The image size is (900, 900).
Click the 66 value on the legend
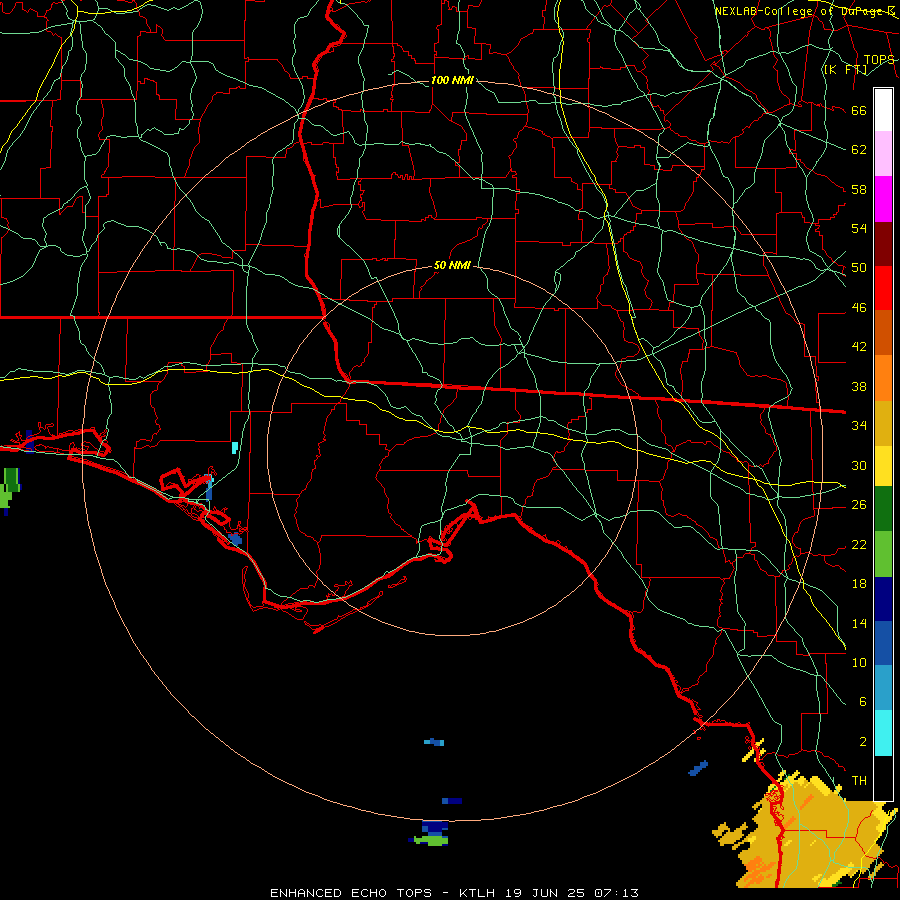(859, 111)
